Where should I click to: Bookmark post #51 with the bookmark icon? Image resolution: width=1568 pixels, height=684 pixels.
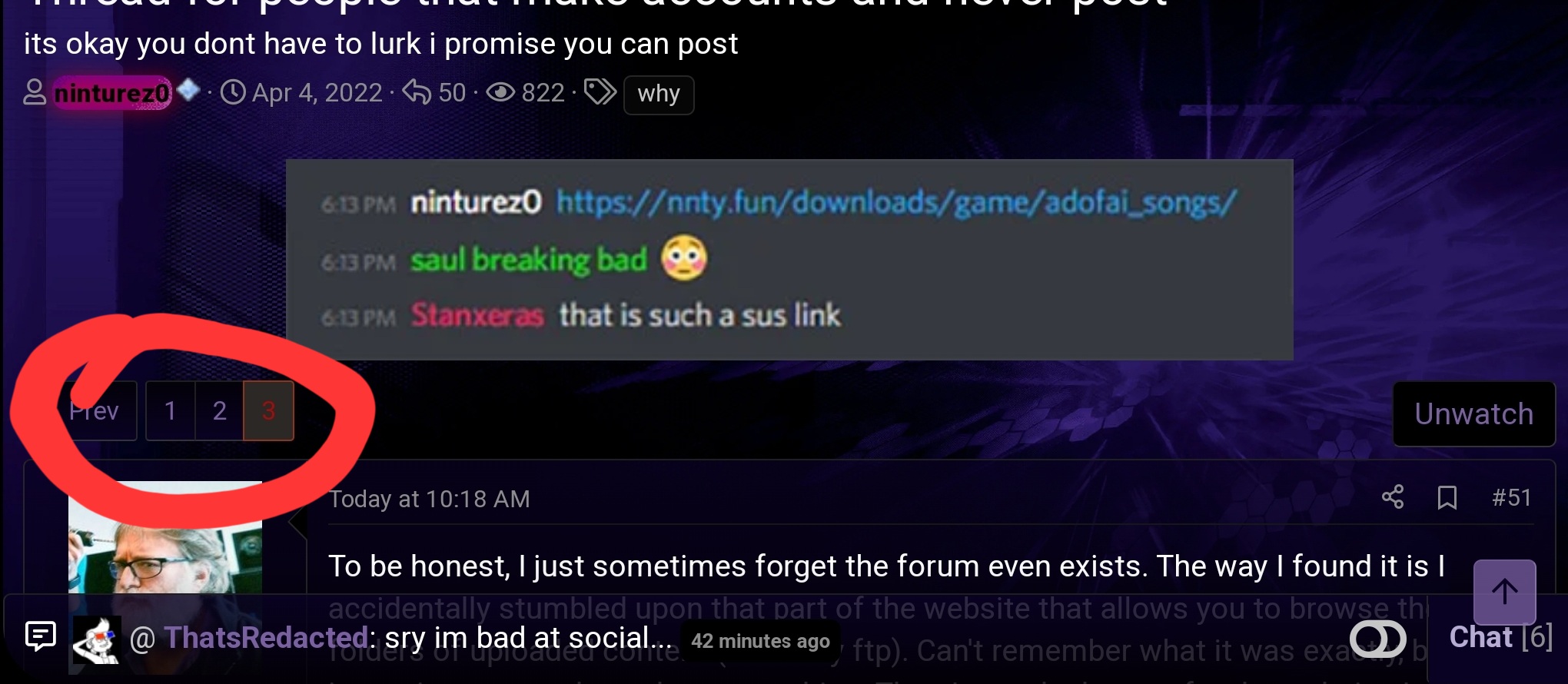tap(1447, 497)
